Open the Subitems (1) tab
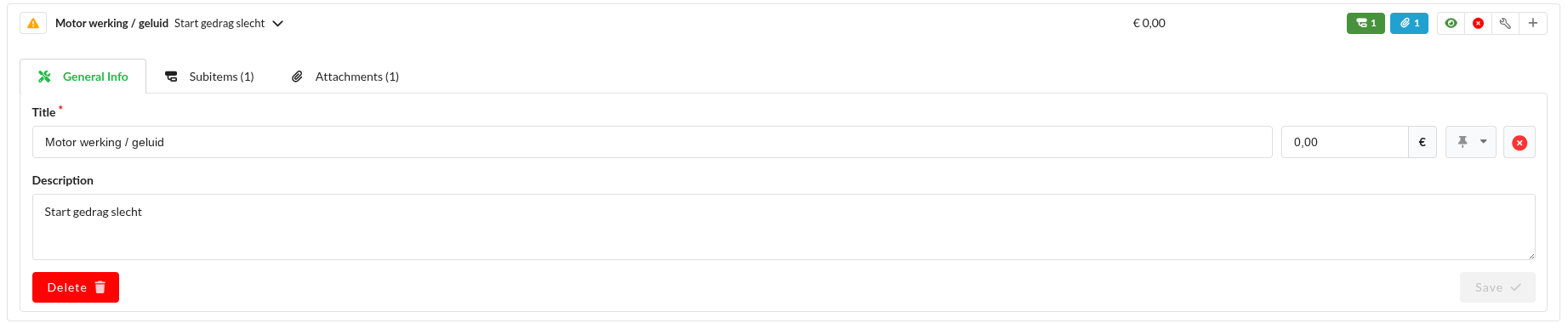 (x=209, y=77)
